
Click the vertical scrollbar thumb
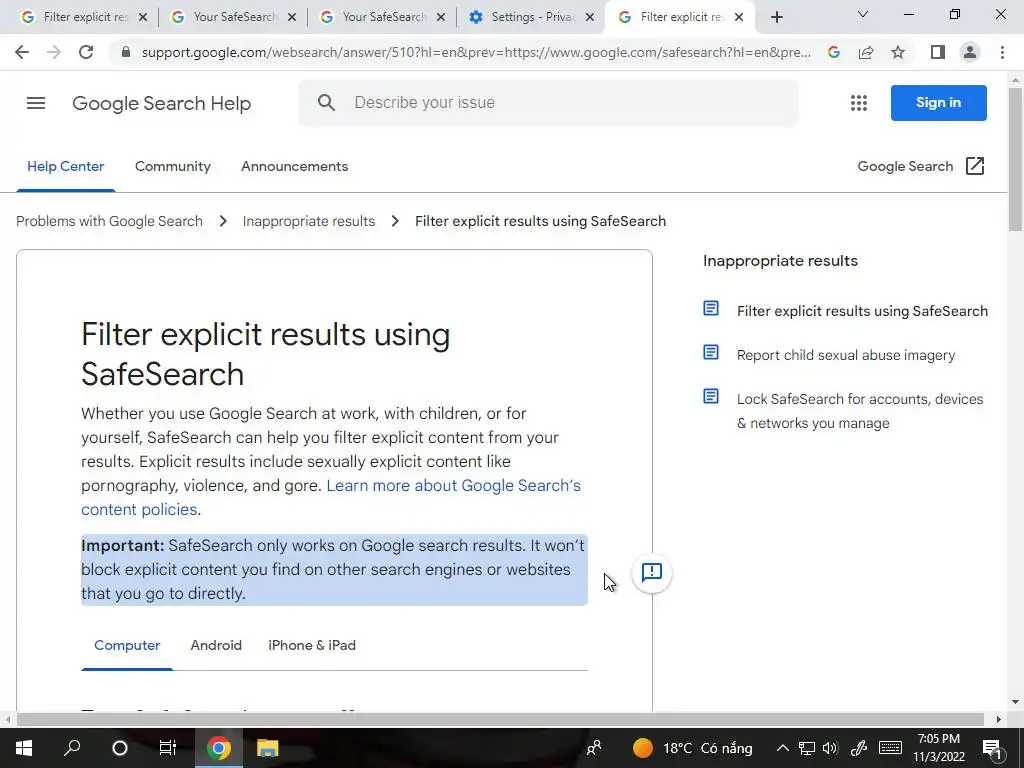pos(1015,159)
